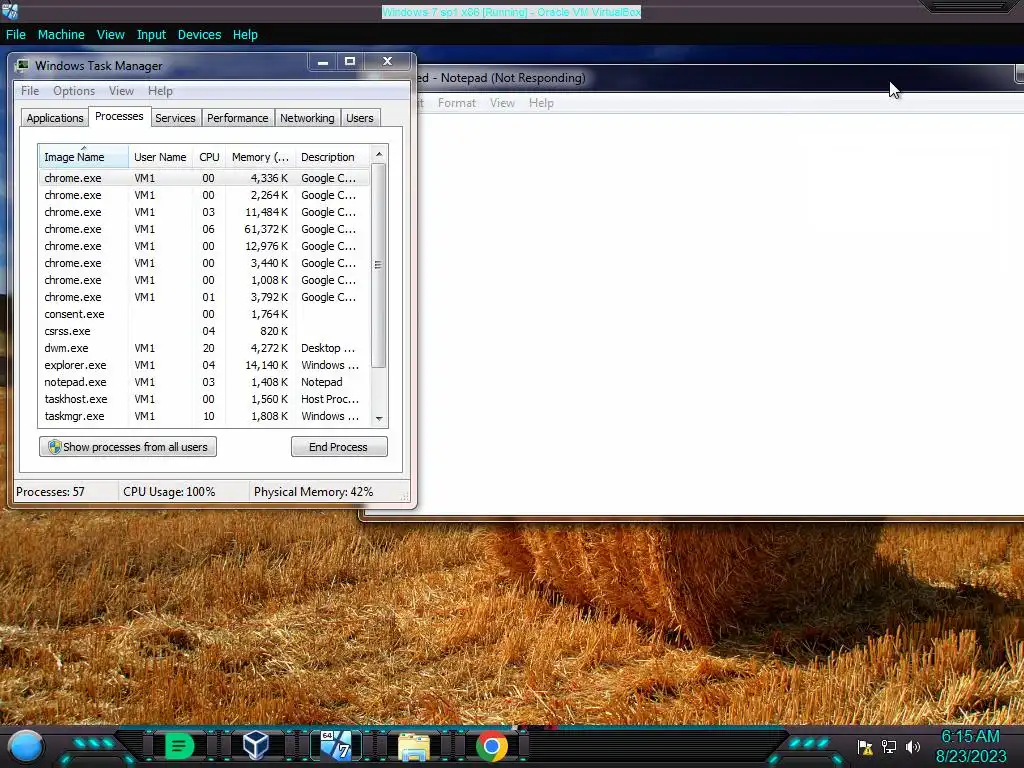Select chrome.exe row using 4,336 K

[x=204, y=178]
